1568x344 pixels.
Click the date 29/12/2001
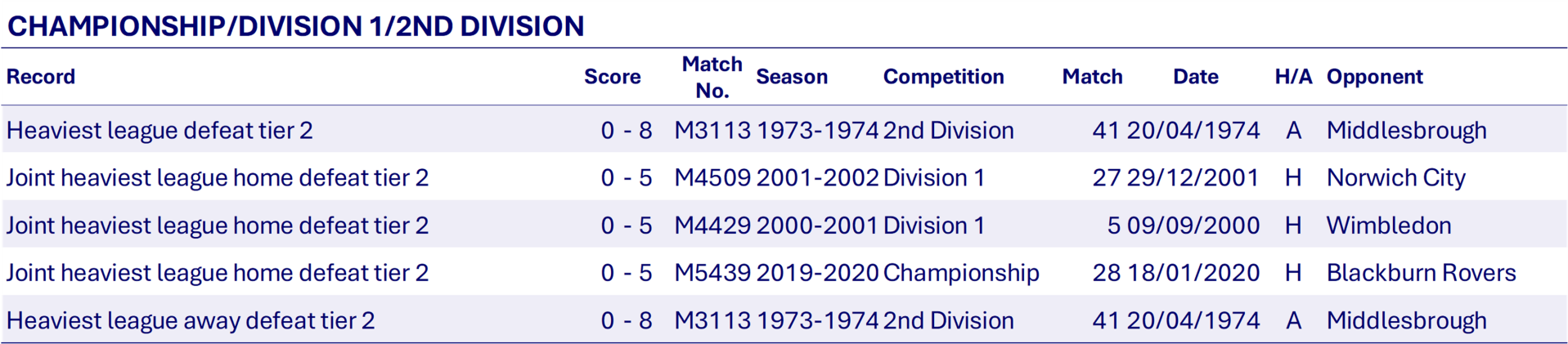pyautogui.click(x=1193, y=177)
